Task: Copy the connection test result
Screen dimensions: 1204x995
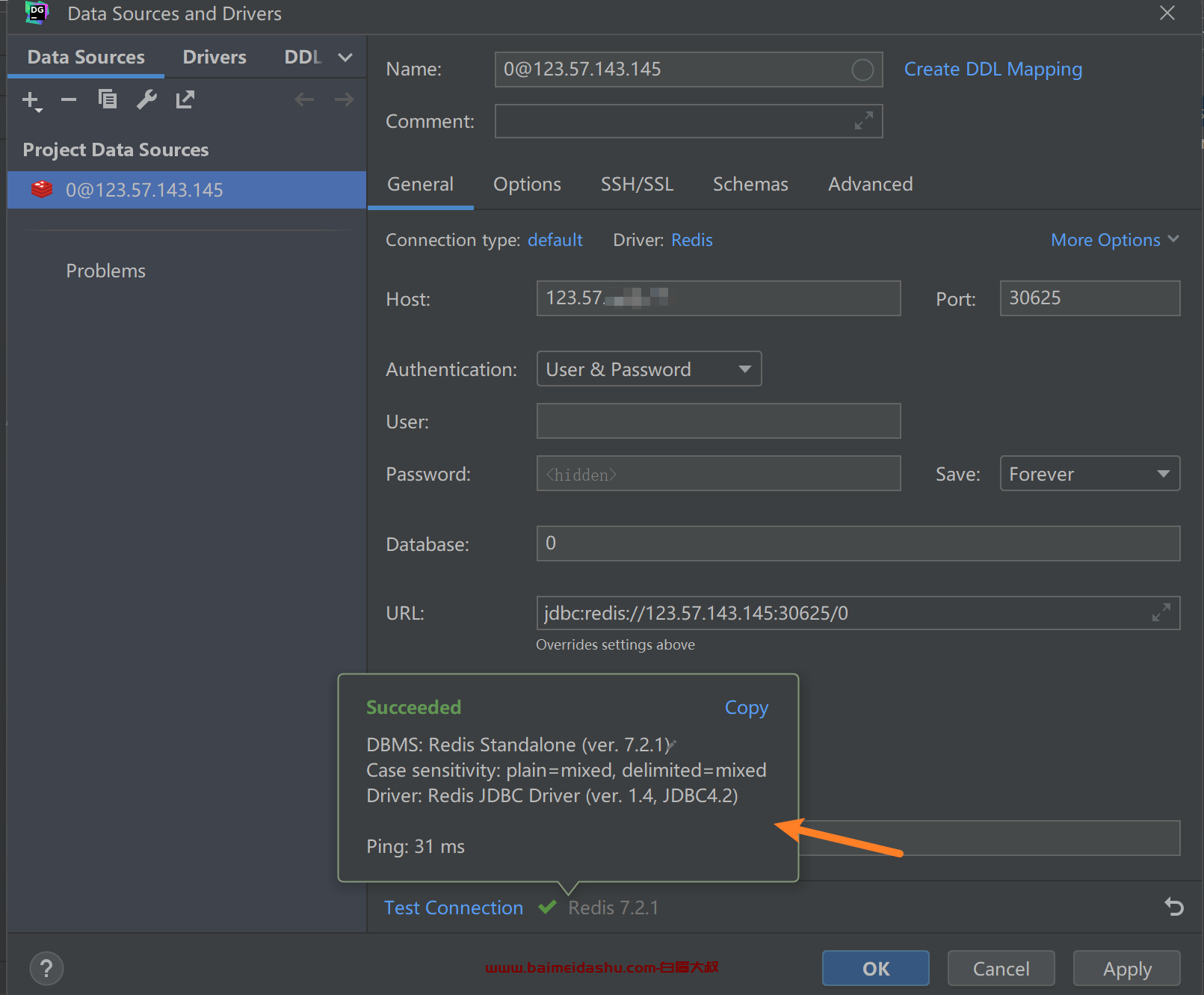Action: click(x=747, y=707)
